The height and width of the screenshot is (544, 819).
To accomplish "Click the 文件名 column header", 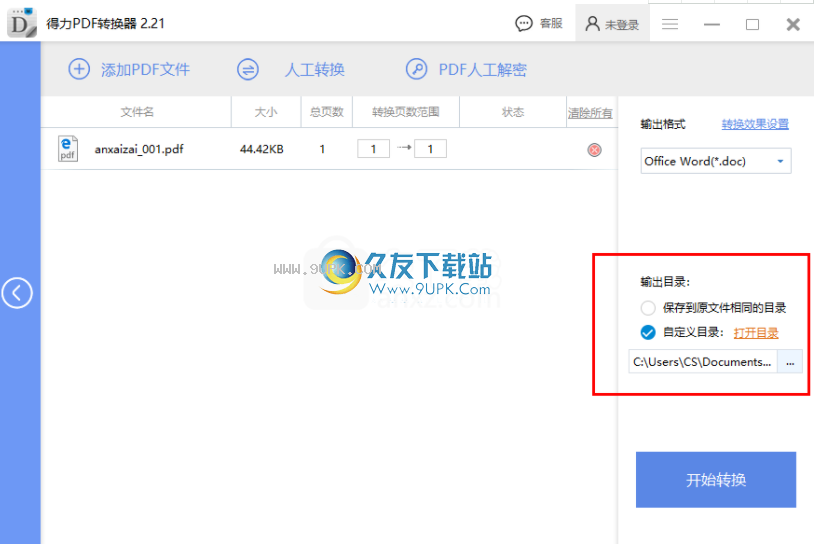I will [x=137, y=112].
